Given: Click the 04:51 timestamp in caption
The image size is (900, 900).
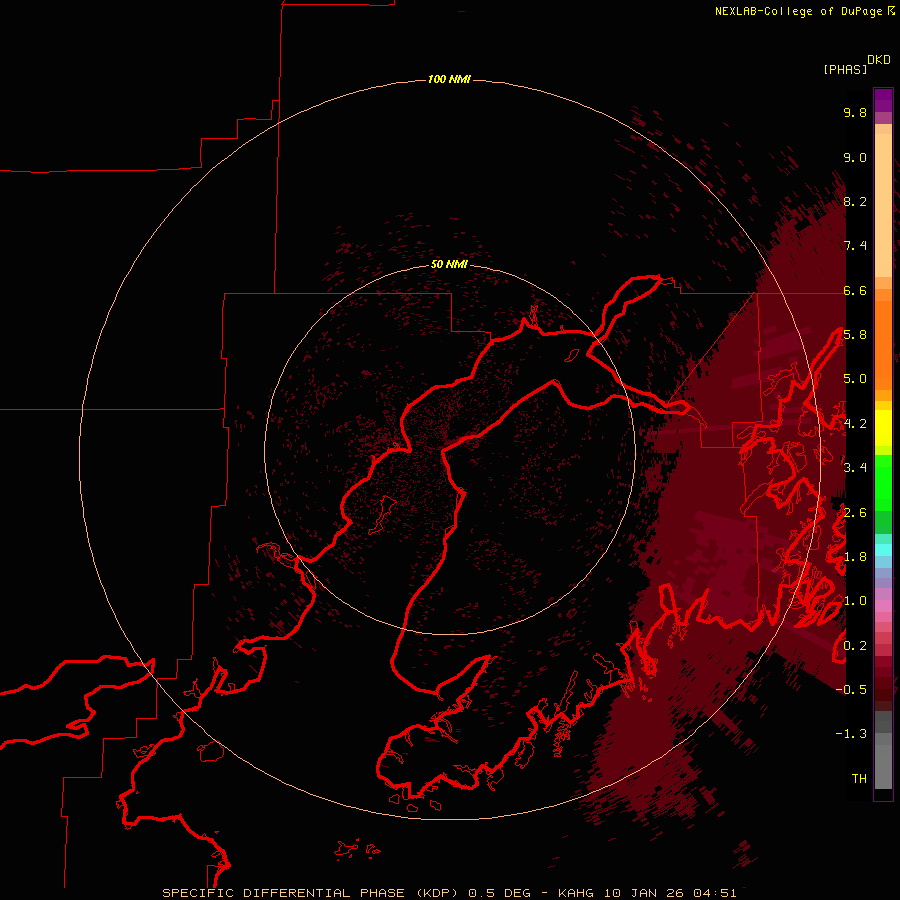Looking at the screenshot, I should (x=715, y=893).
